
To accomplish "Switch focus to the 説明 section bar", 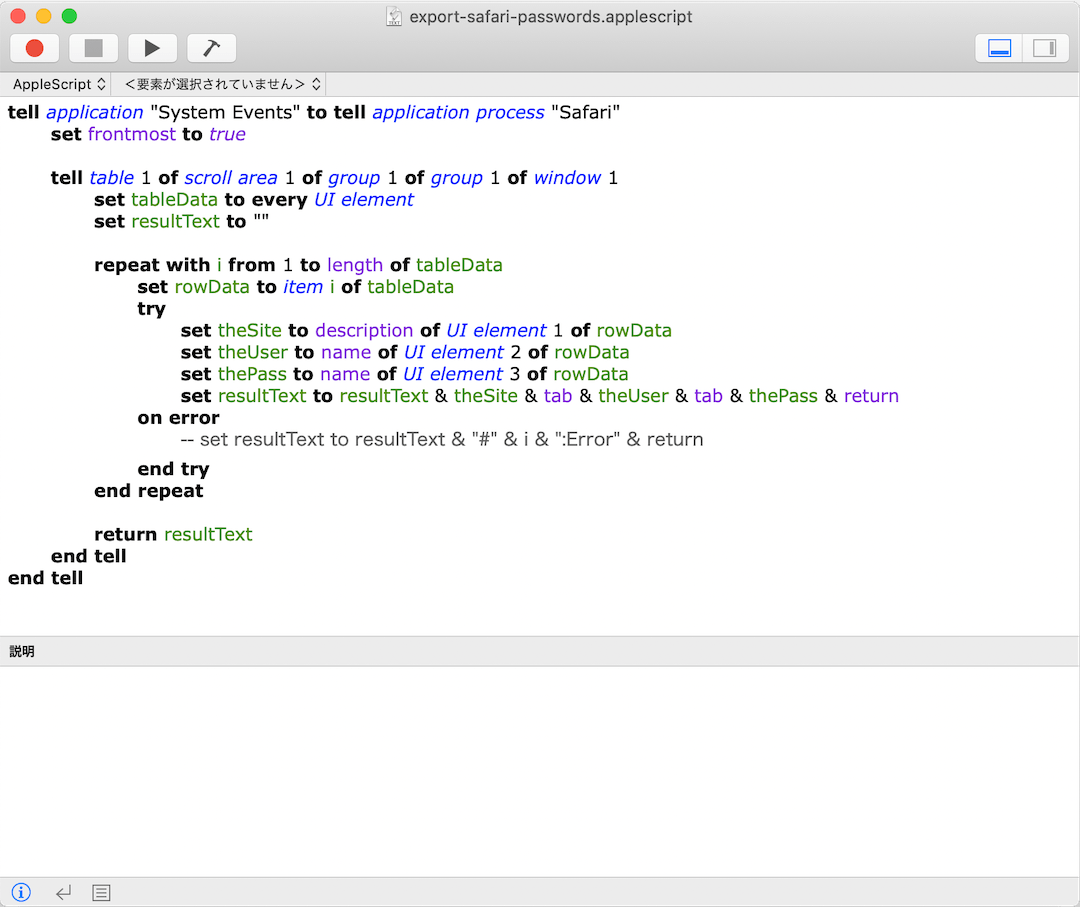I will click(x=22, y=650).
